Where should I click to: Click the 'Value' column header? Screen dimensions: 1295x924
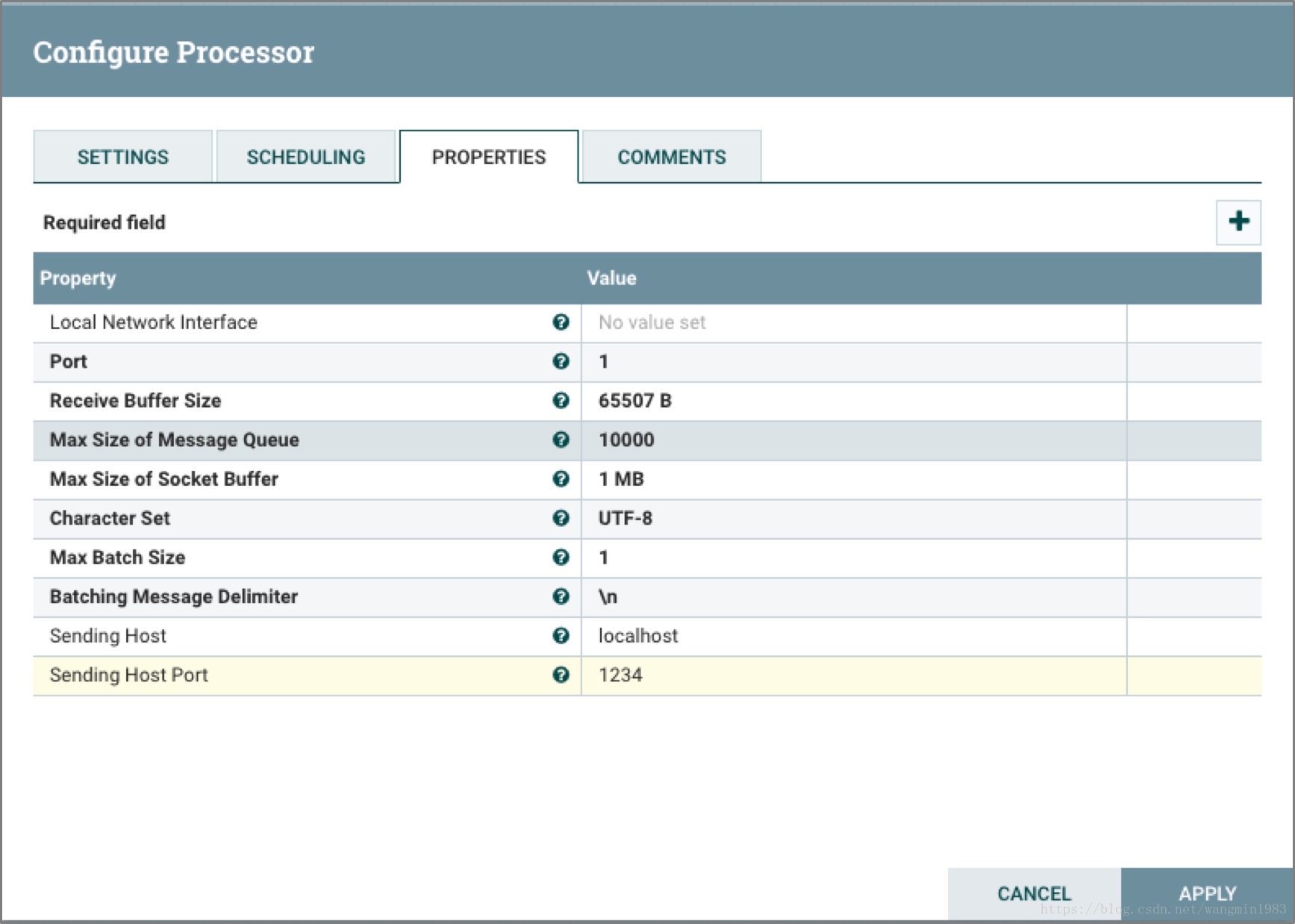[x=611, y=278]
